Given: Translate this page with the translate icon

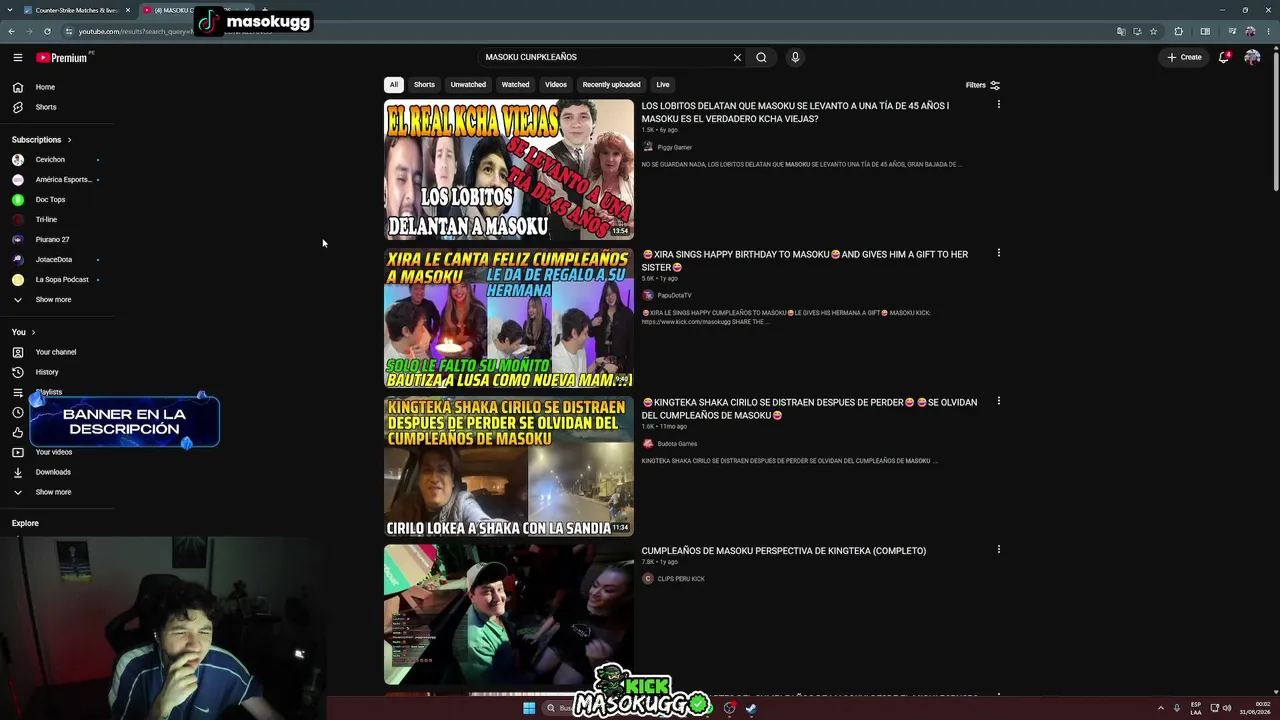Looking at the screenshot, I should pos(1121,31).
